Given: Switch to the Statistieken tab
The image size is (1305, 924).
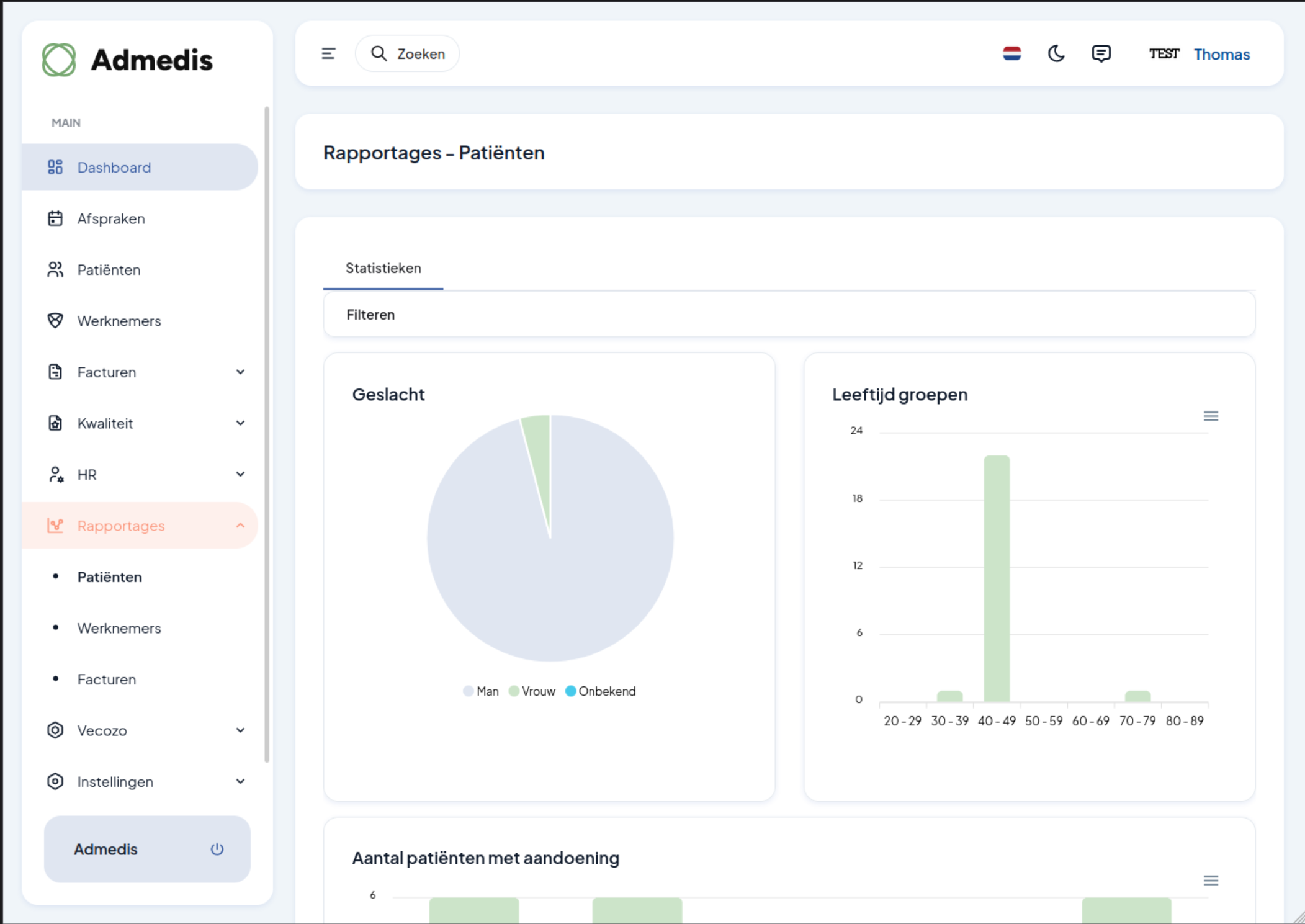Looking at the screenshot, I should coord(383,268).
